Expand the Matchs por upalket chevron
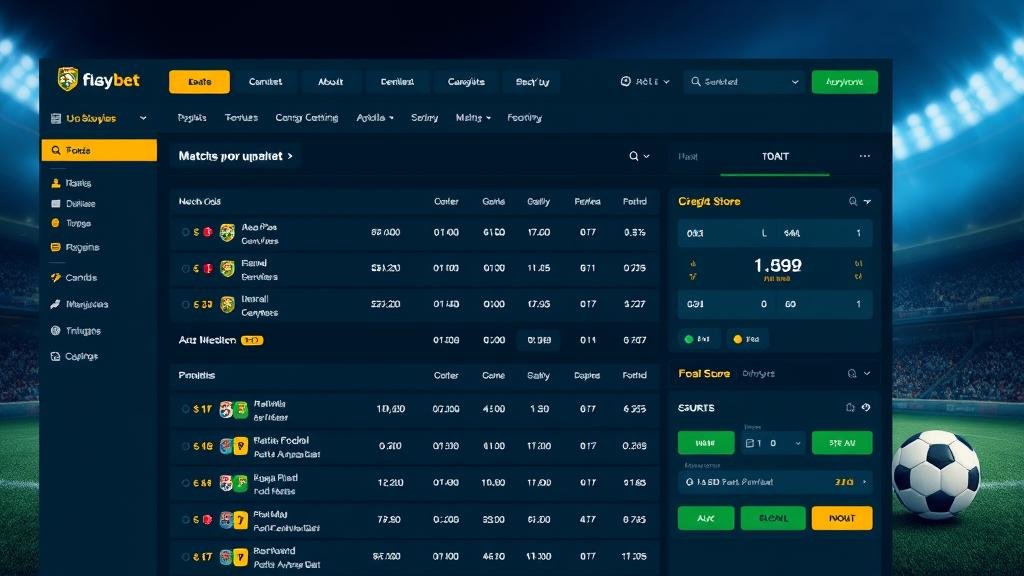1024x576 pixels. pos(290,156)
